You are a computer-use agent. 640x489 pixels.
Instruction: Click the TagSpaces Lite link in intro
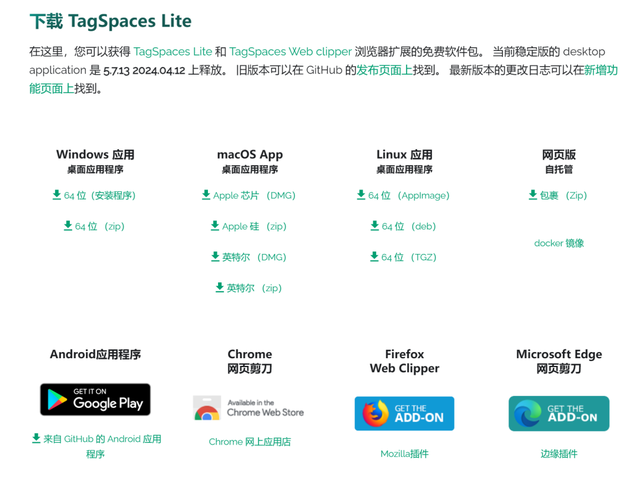pos(173,52)
